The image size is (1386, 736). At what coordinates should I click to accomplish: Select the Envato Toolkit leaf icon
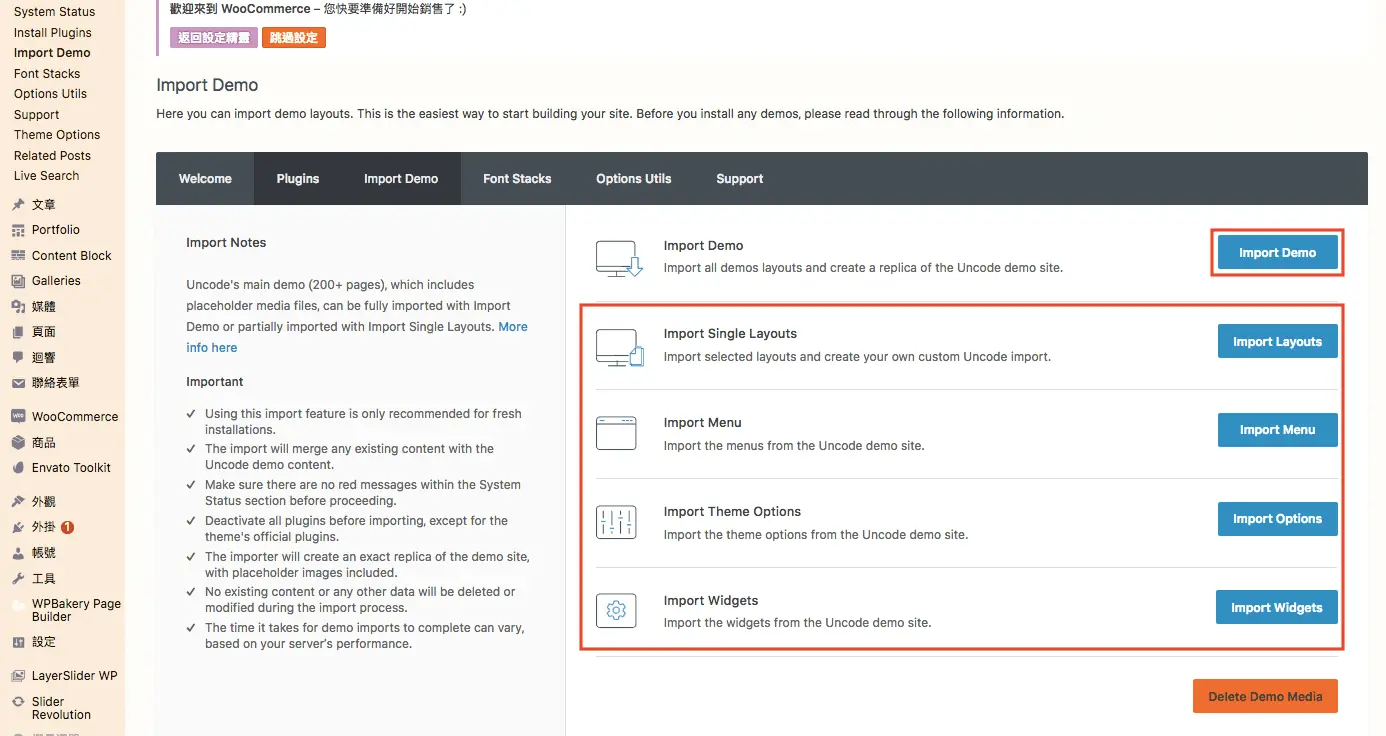(18, 468)
